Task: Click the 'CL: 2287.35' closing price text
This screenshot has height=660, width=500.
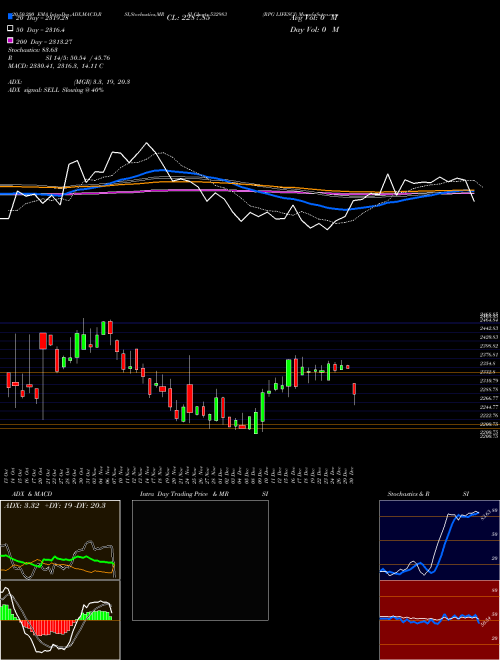Action: (188, 18)
